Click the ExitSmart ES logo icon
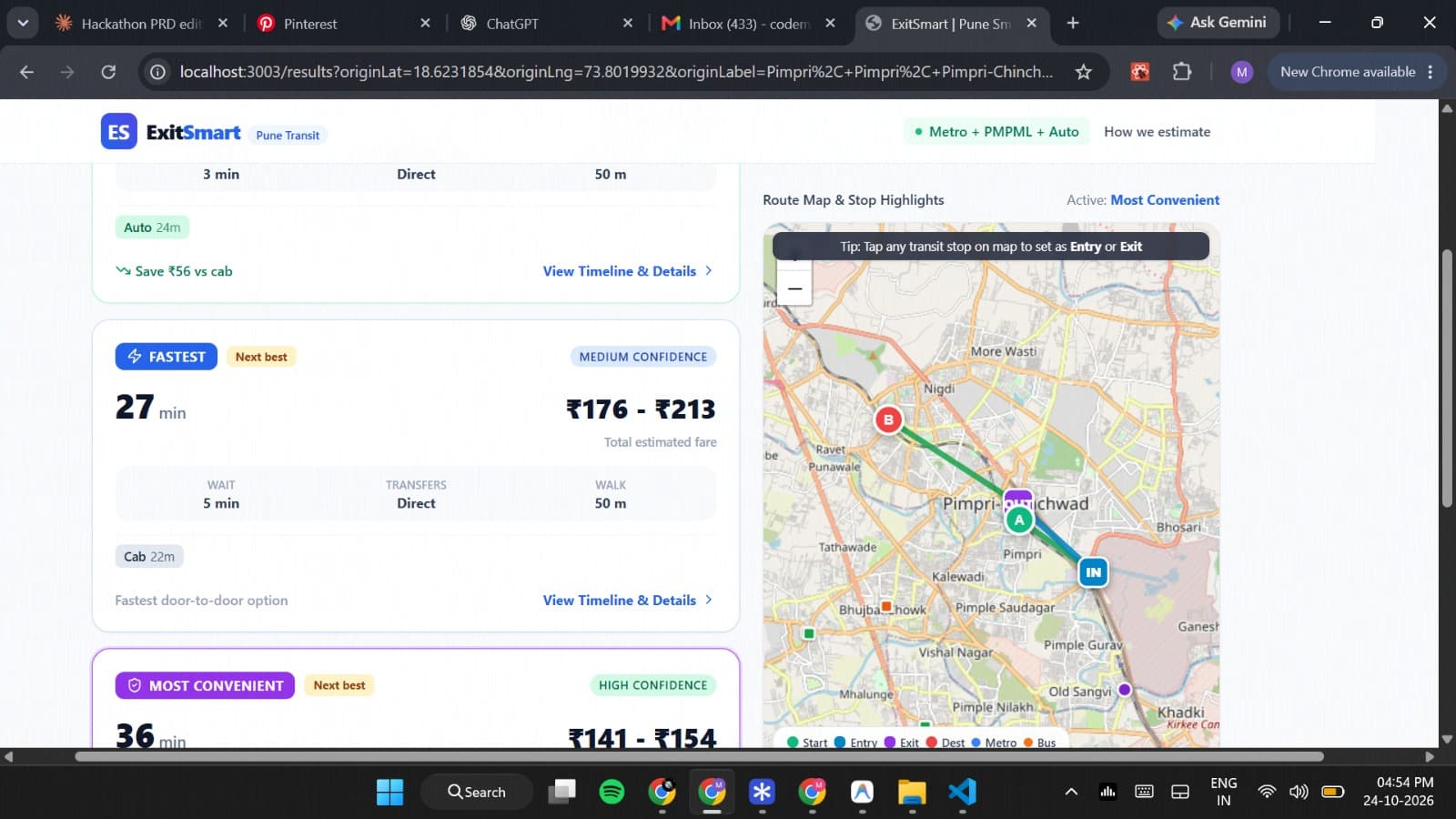This screenshot has width=1456, height=819. point(118,132)
